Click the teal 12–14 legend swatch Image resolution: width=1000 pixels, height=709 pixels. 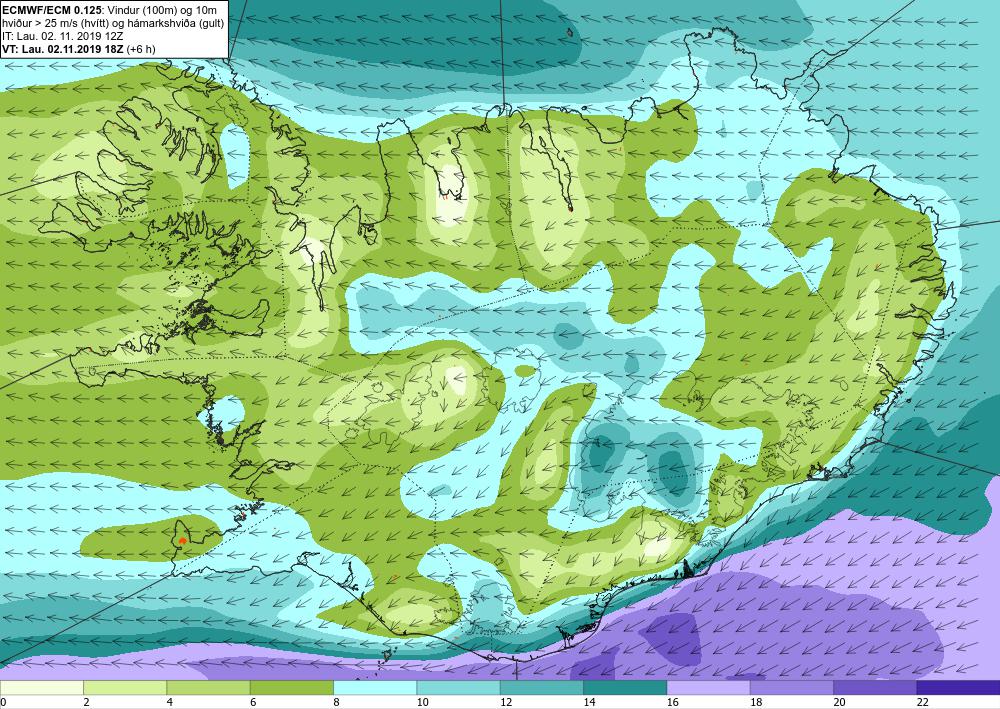tap(541, 688)
